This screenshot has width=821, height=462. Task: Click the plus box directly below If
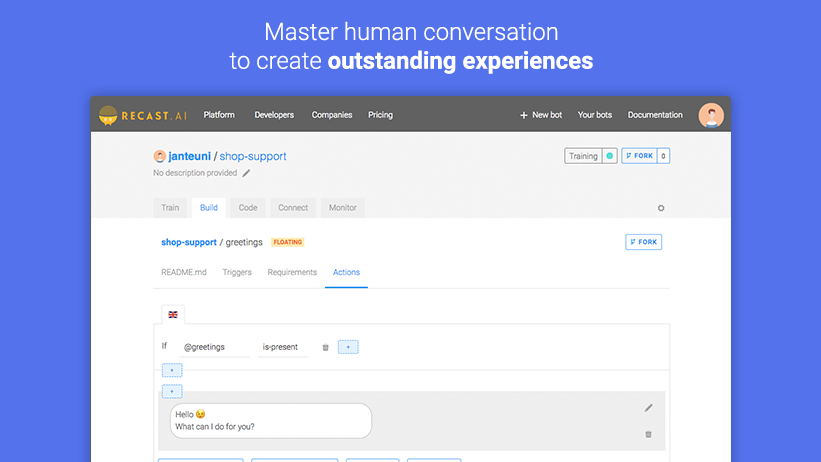pyautogui.click(x=172, y=370)
